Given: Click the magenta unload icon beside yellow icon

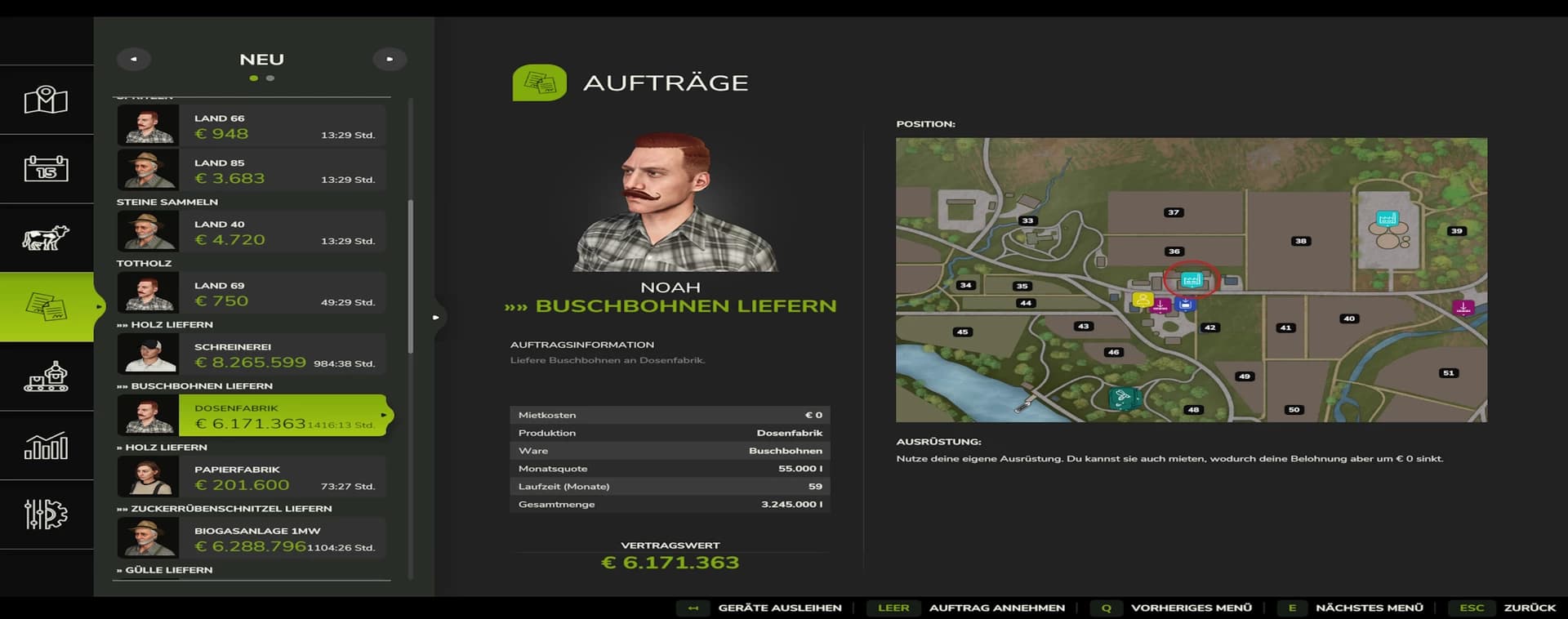Looking at the screenshot, I should pos(1160,305).
